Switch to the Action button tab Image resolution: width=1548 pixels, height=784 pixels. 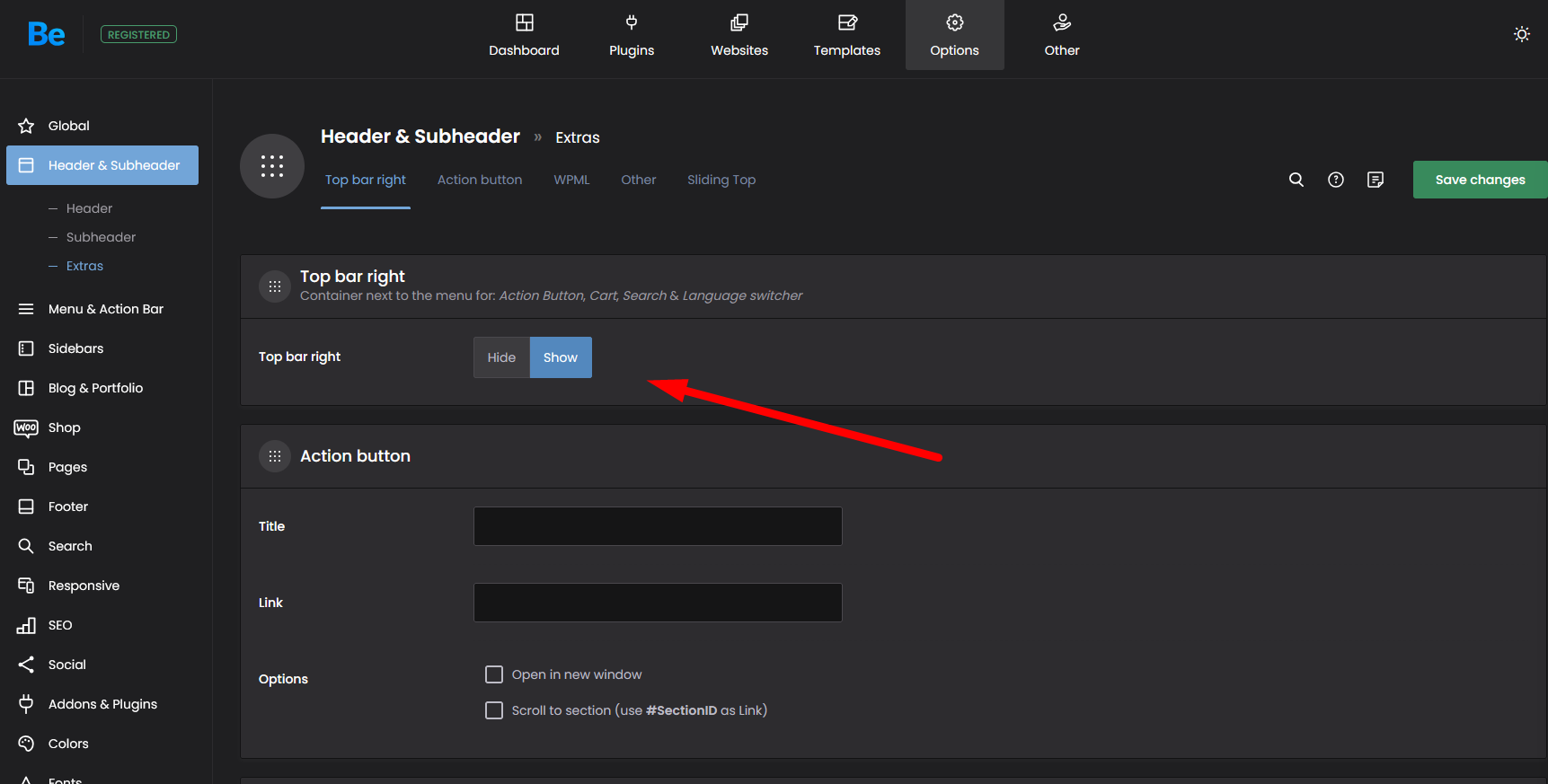pos(480,180)
